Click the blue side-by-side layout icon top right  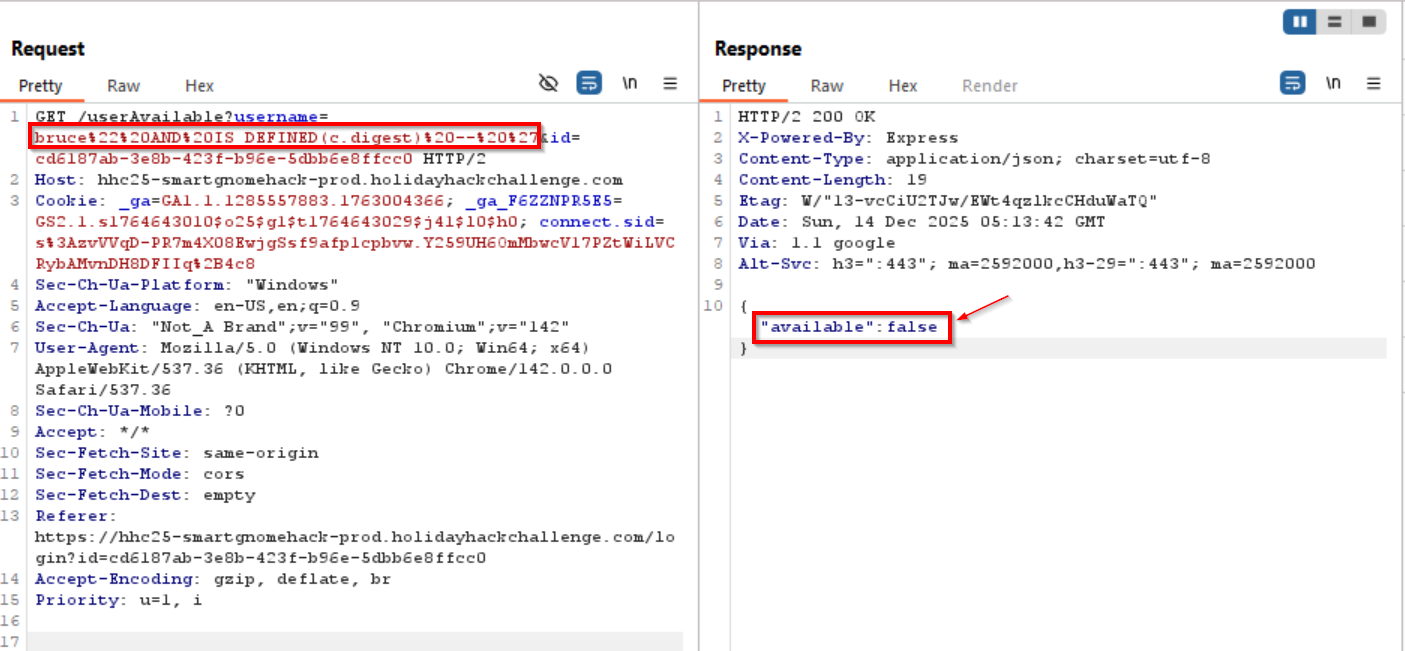pos(1298,21)
